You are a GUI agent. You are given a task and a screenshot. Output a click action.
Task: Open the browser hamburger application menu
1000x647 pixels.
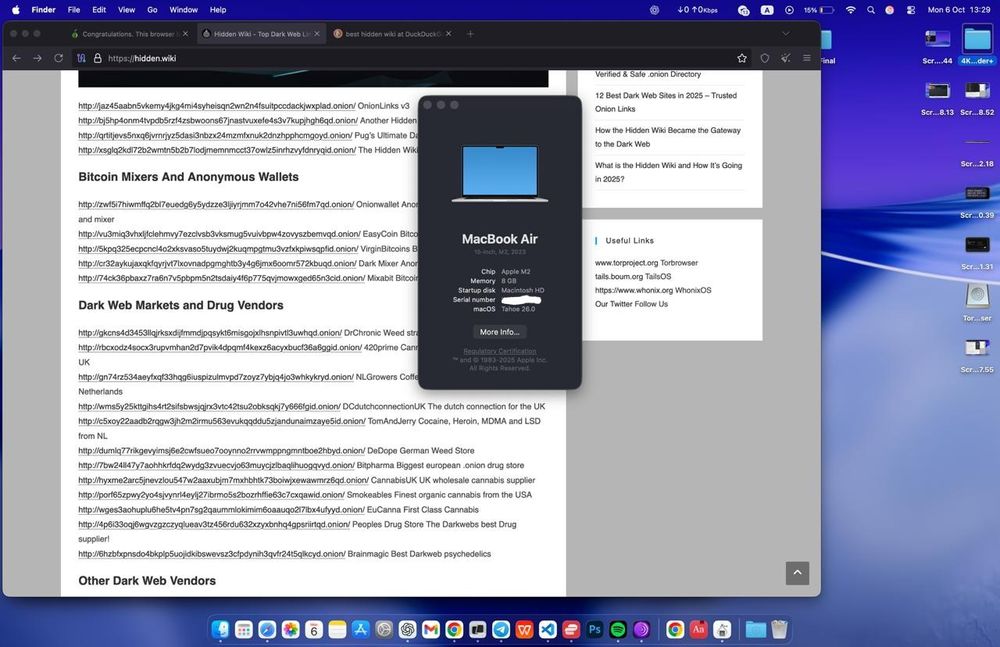[x=807, y=58]
